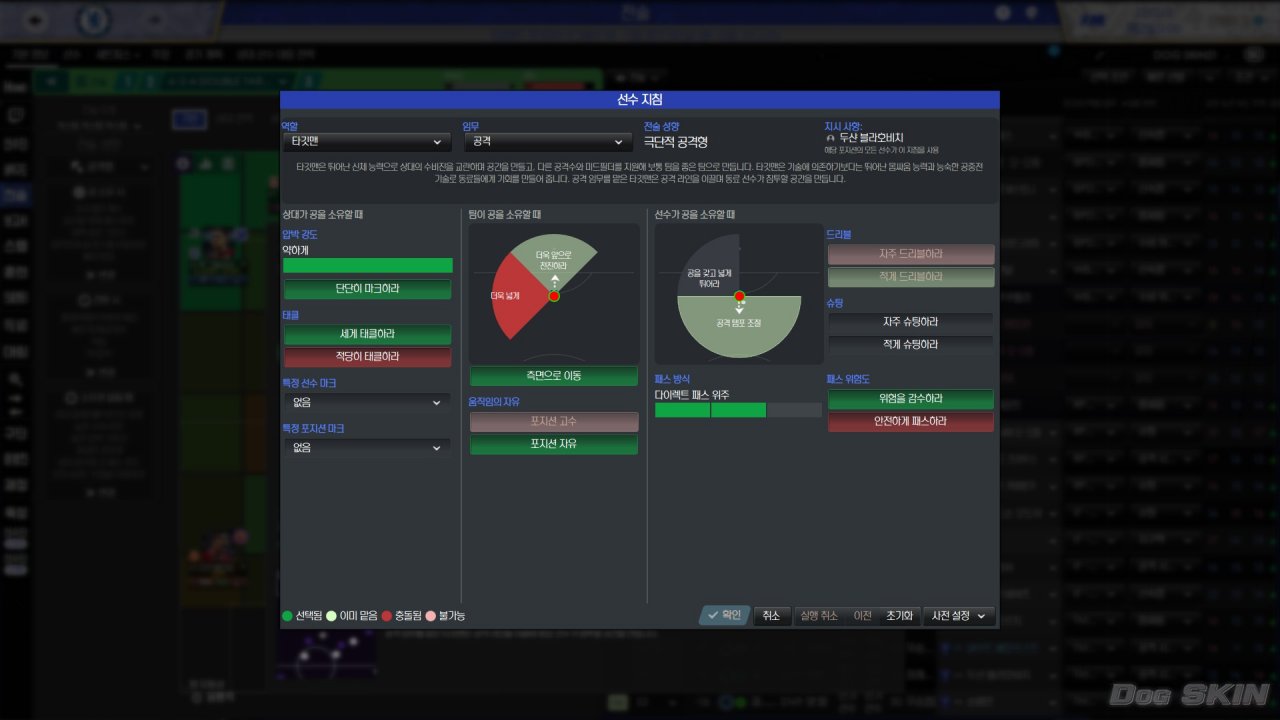
Task: Toggle 적당히 태클하라 tackling option
Action: point(367,357)
